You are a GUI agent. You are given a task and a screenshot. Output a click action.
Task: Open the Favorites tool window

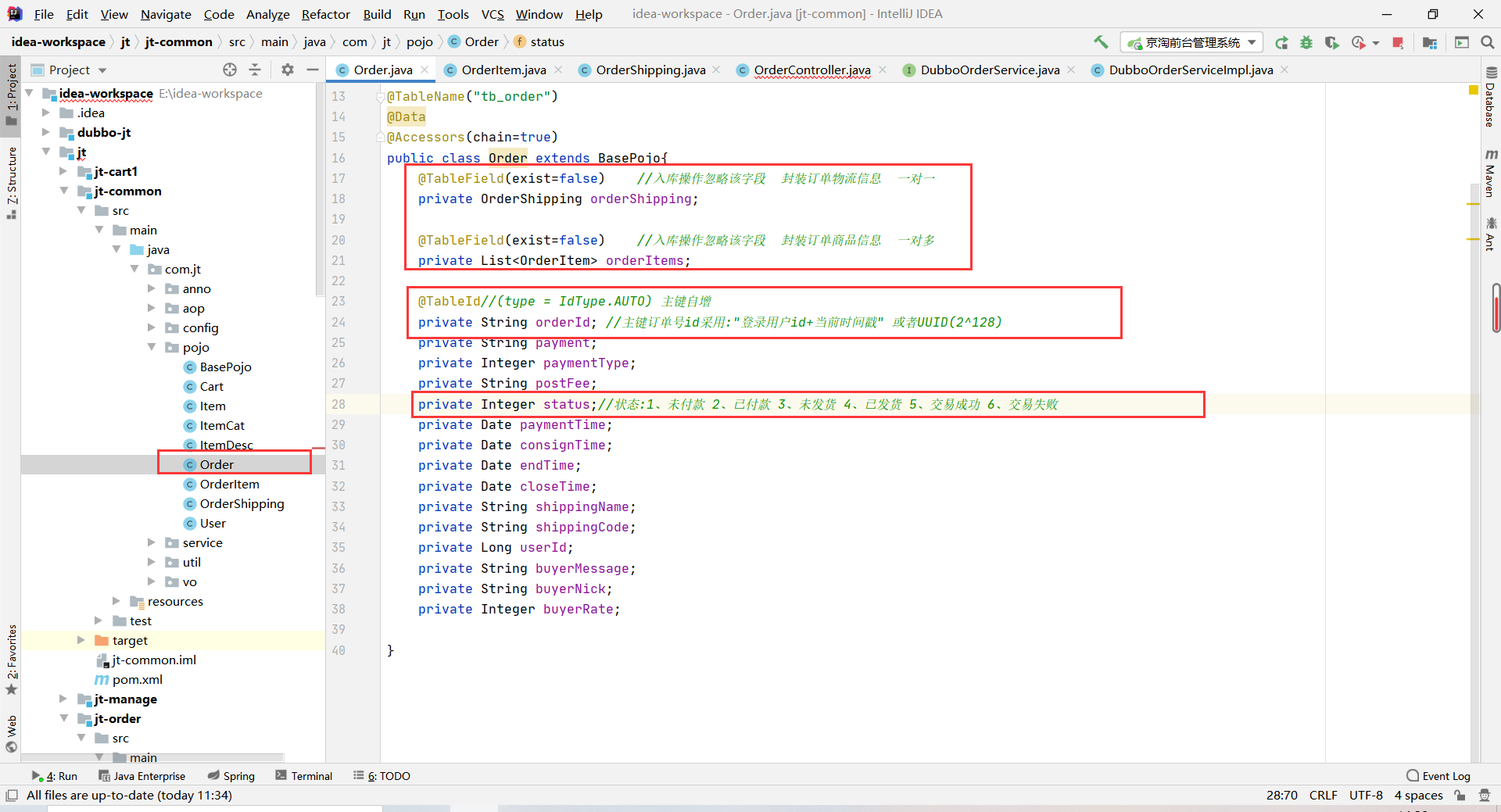(x=11, y=660)
